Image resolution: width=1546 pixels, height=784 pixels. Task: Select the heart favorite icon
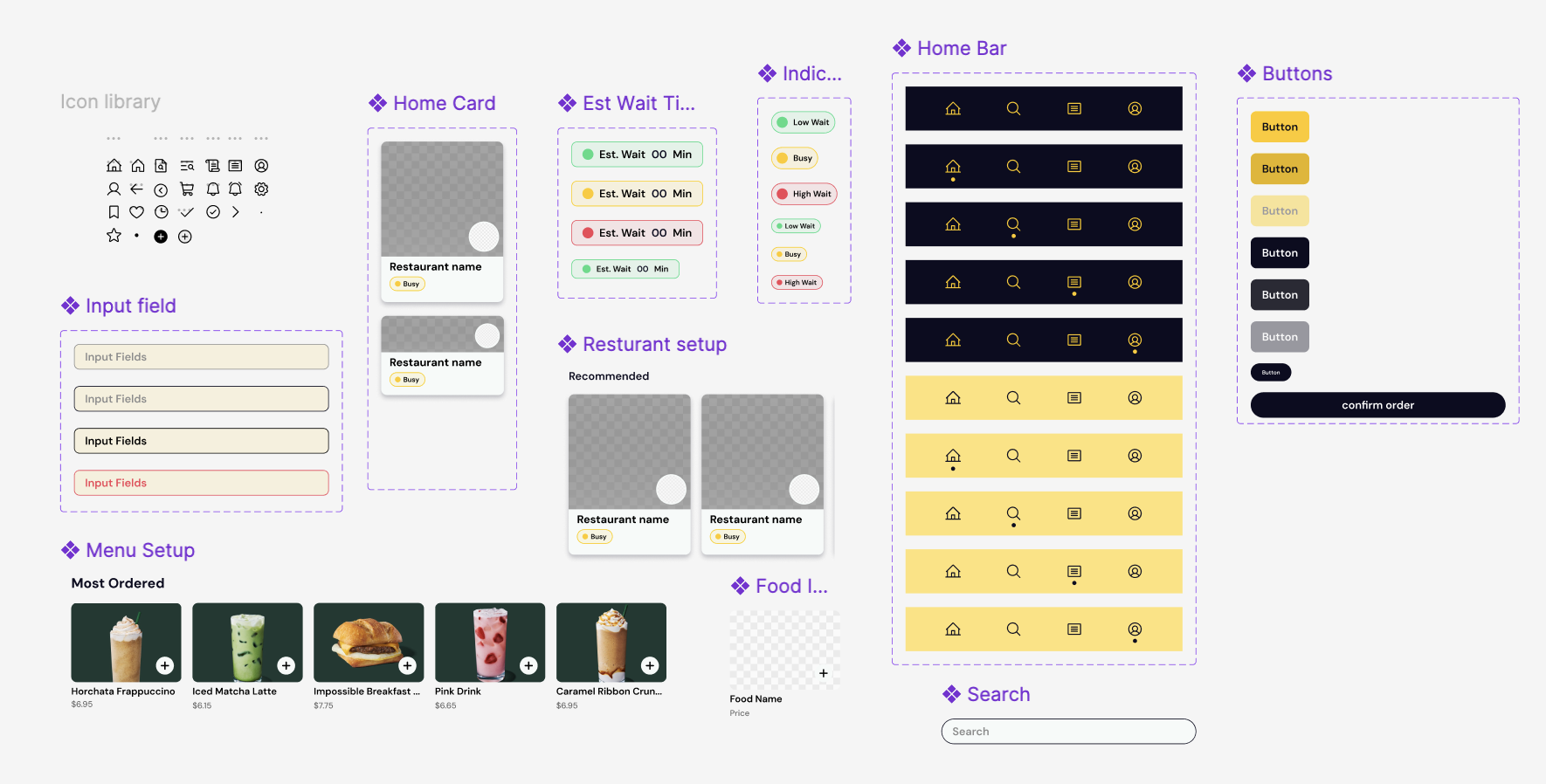tap(137, 212)
